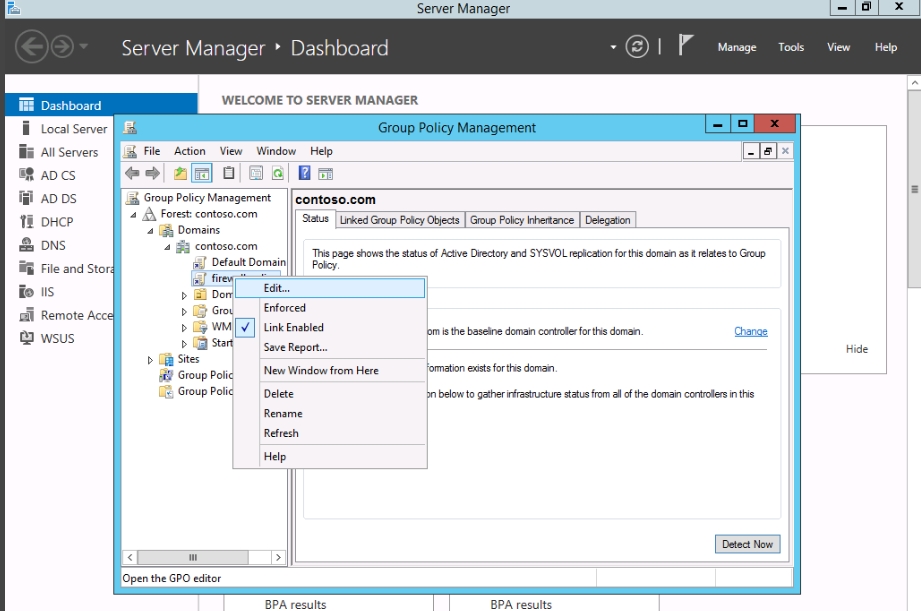This screenshot has width=921, height=611.
Task: Expand the tree node starting with 'Start'
Action: (x=184, y=344)
